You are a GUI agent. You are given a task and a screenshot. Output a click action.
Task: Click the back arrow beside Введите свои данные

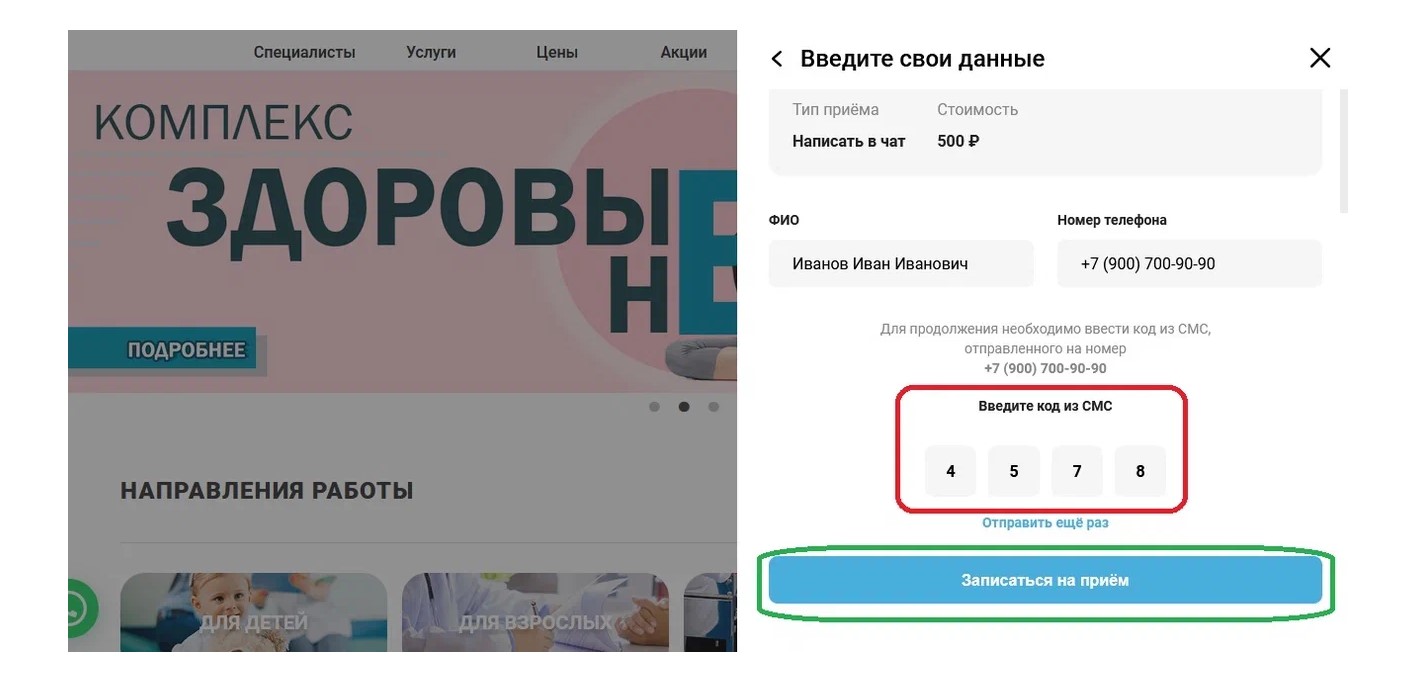(777, 59)
